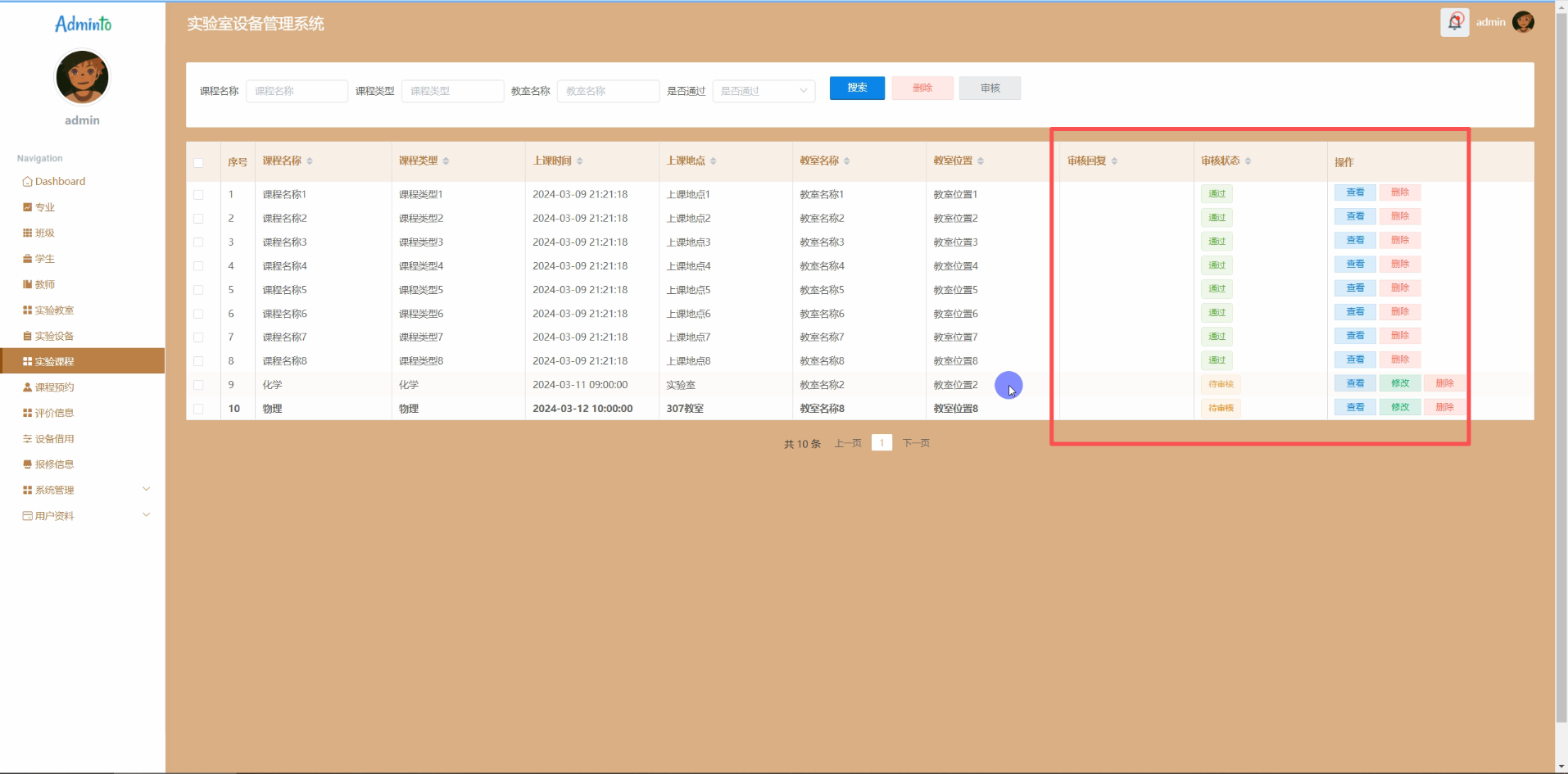Open 实验教室 in navigation
The height and width of the screenshot is (774, 1568).
(54, 310)
